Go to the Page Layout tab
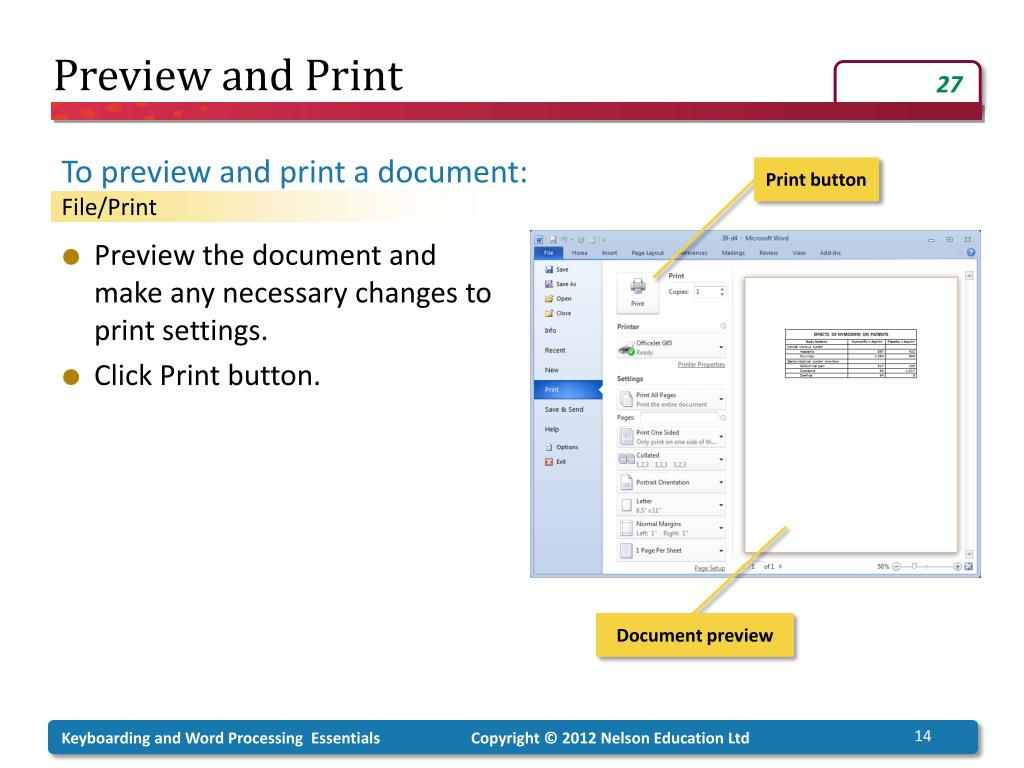The width and height of the screenshot is (1024, 768). click(647, 253)
